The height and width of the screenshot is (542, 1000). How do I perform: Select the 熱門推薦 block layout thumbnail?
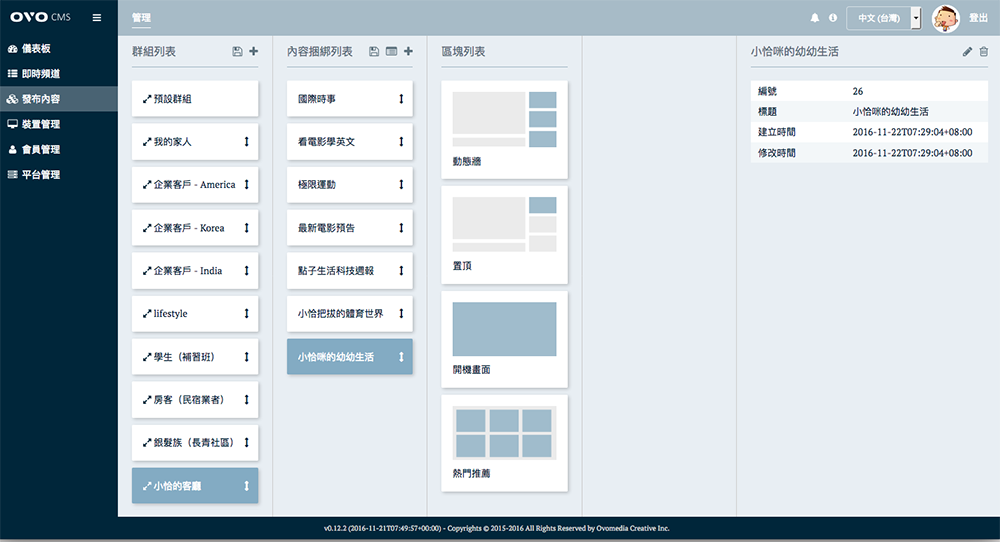coord(504,432)
